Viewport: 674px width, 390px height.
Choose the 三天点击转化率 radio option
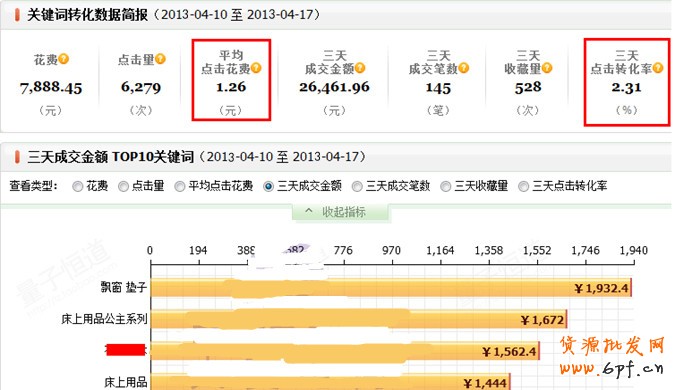[x=524, y=187]
